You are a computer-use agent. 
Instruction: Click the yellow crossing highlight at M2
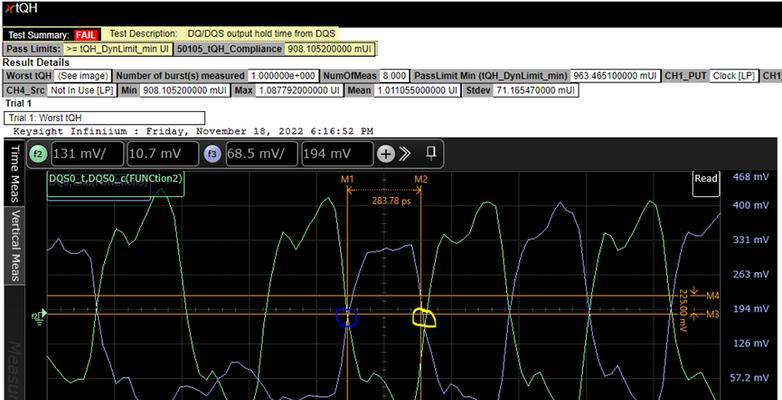pos(424,318)
